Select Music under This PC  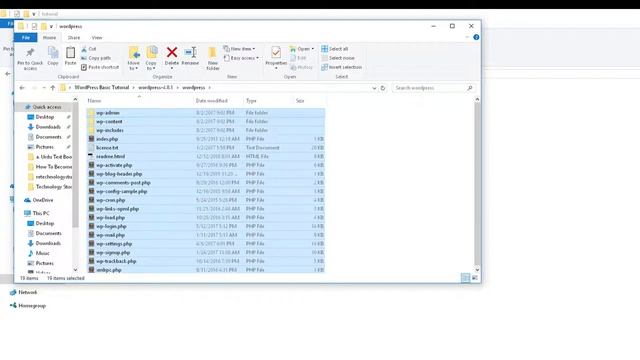tap(42, 253)
